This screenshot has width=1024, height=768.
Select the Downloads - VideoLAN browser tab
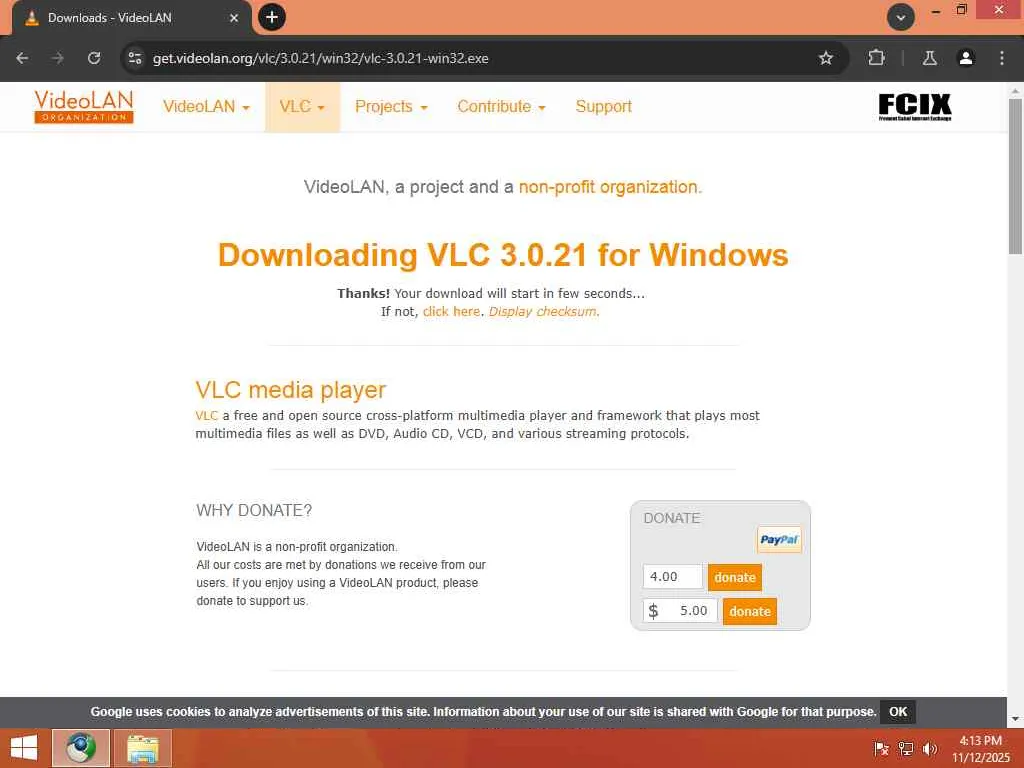click(131, 18)
